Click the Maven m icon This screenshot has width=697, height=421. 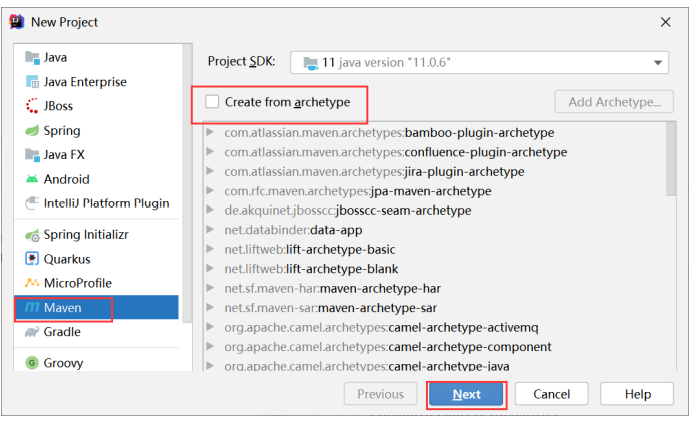click(32, 307)
